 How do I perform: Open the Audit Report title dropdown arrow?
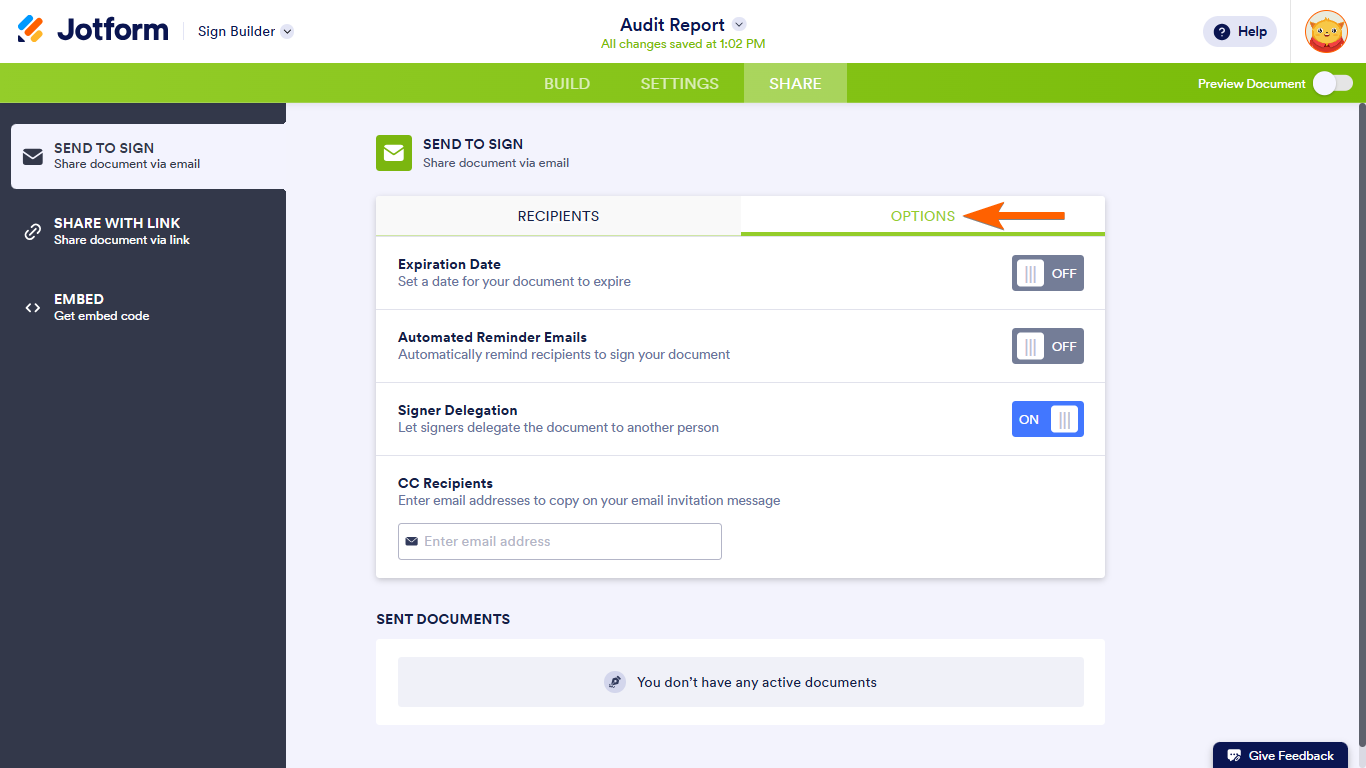[x=739, y=24]
